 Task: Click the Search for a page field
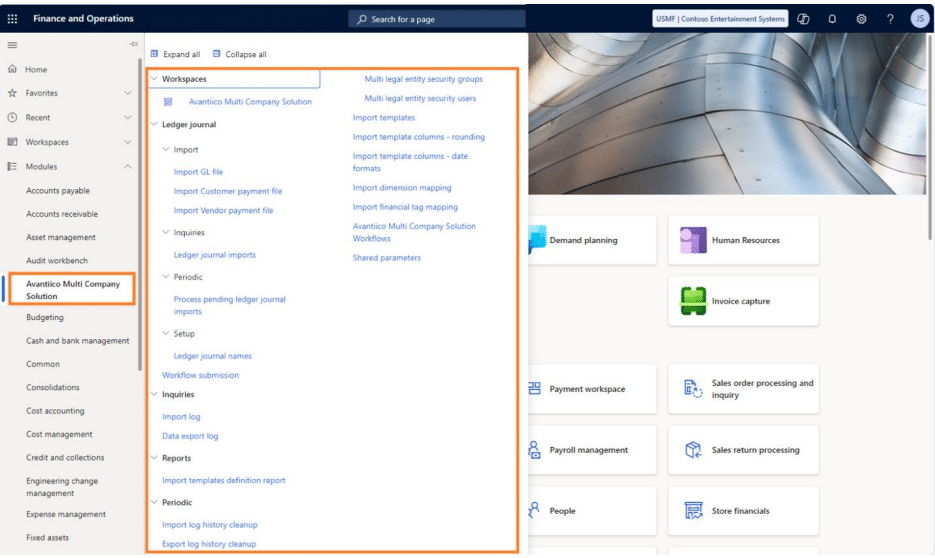pyautogui.click(x=436, y=19)
